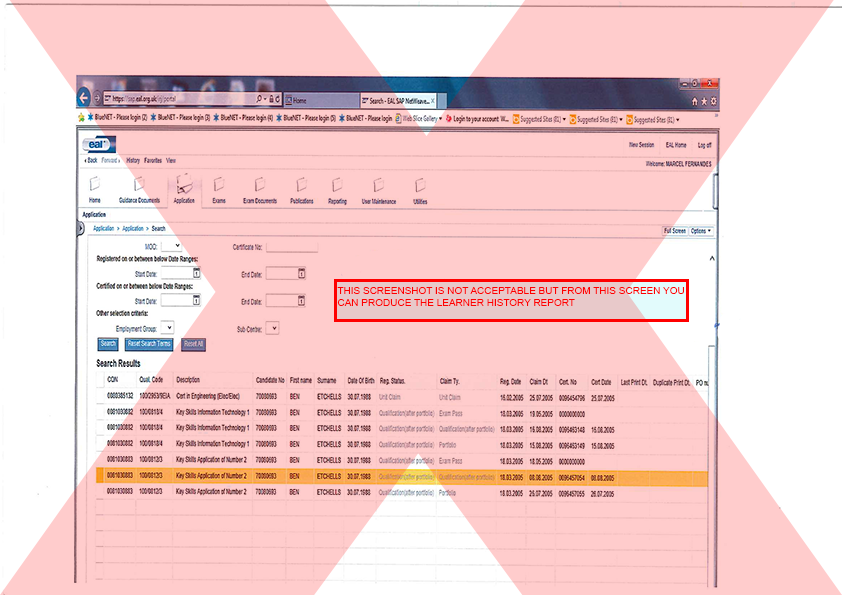
Task: Open the browser home icon
Action: [x=694, y=101]
